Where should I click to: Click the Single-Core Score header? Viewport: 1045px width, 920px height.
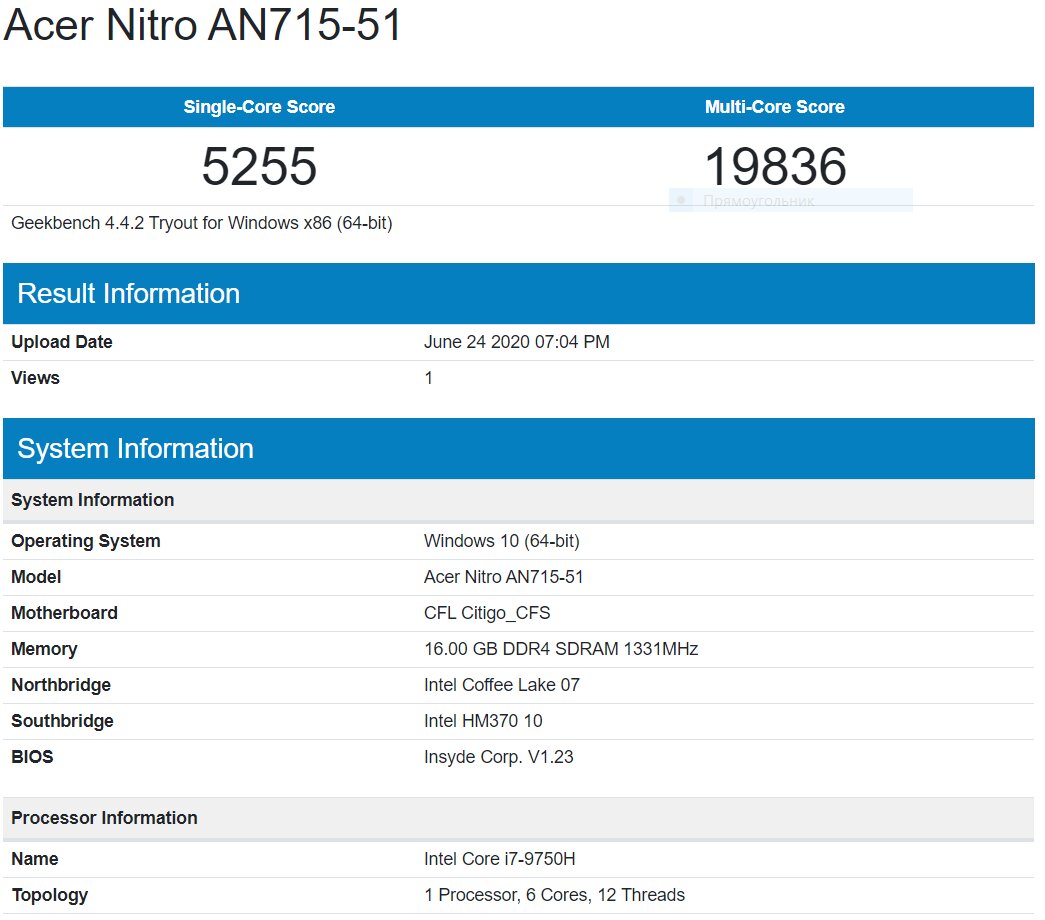(x=259, y=107)
